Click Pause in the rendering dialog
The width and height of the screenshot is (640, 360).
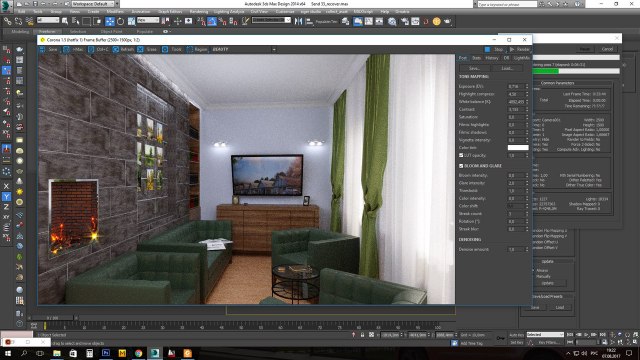(585, 49)
